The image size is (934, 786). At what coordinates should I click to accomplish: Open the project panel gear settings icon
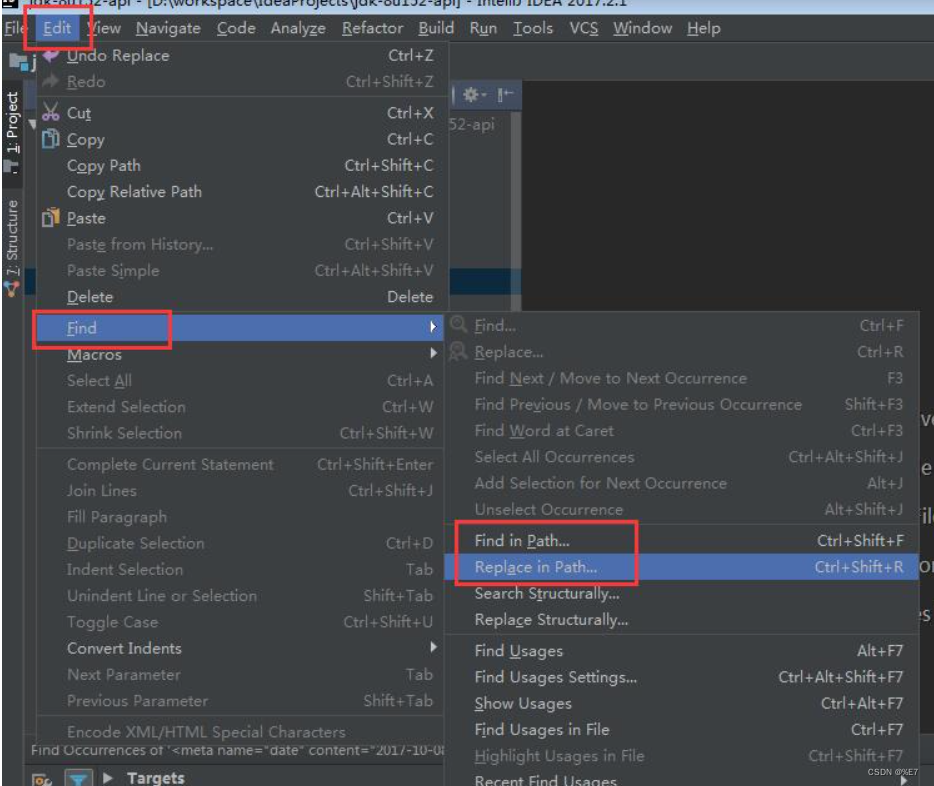coord(472,95)
